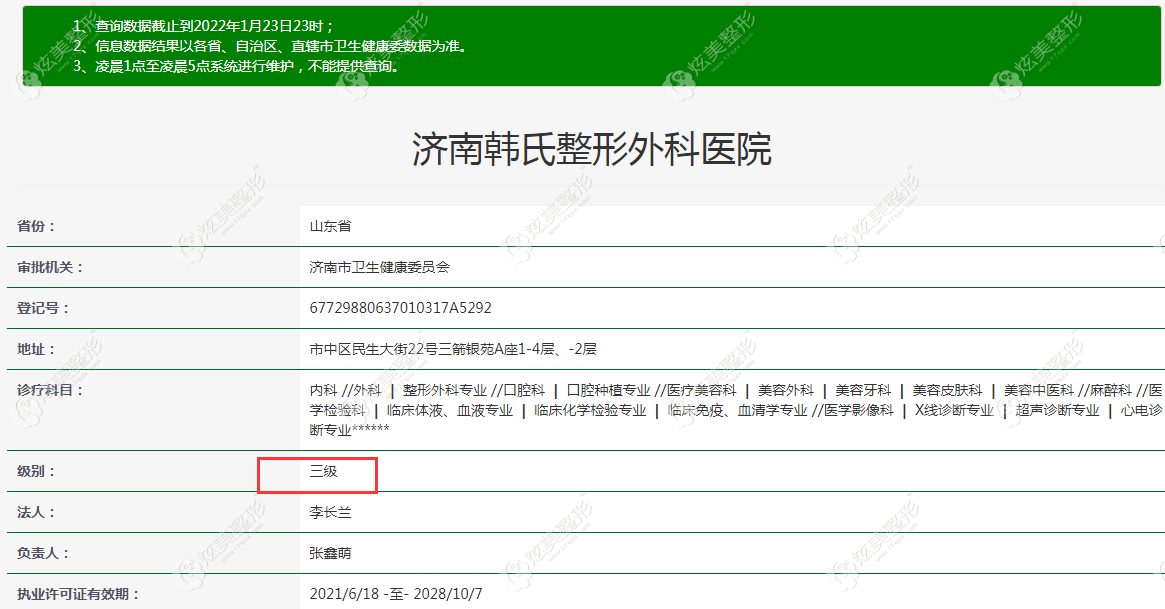Select the 临床化学检验专业 text
1165x609 pixels.
pyautogui.click(x=590, y=410)
